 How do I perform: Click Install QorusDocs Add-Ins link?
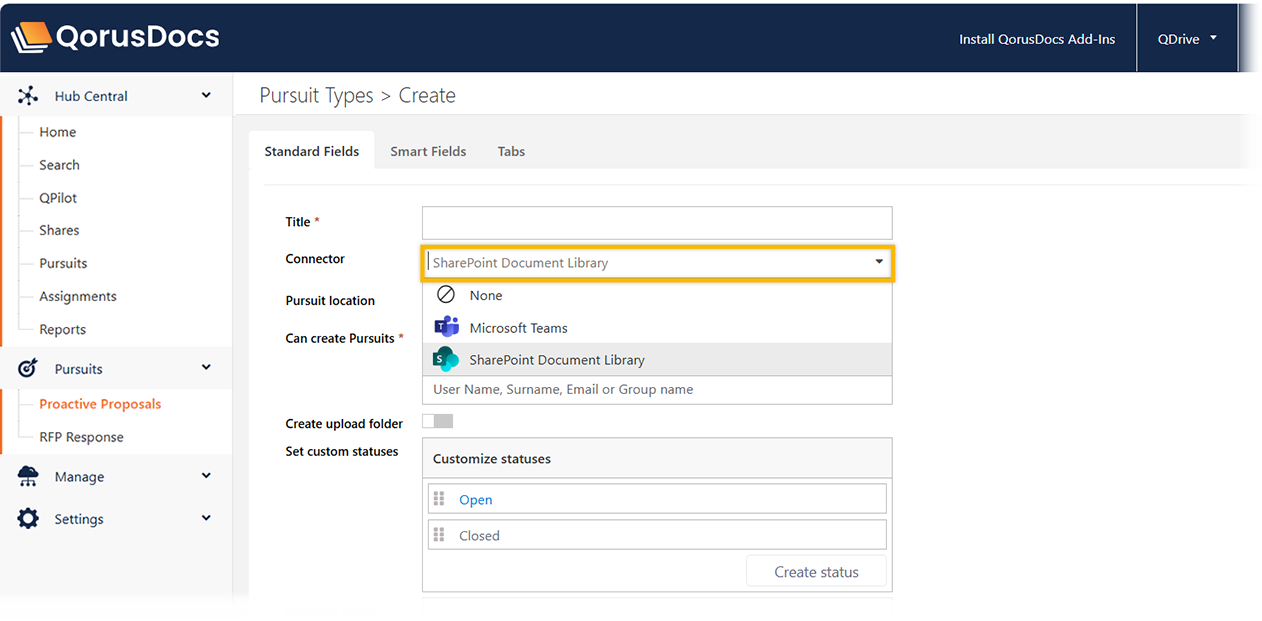(1036, 39)
